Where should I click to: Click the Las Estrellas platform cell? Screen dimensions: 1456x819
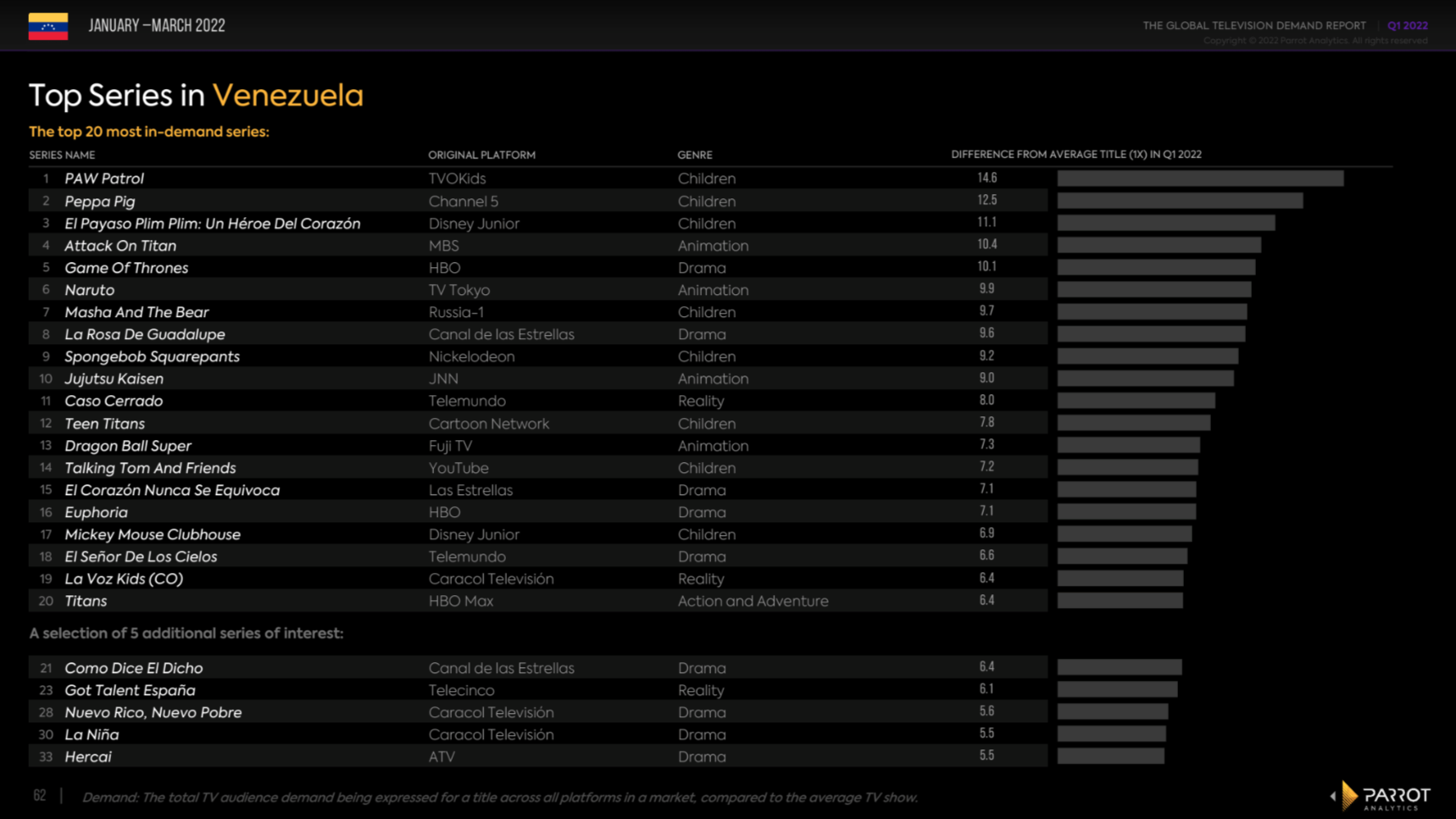point(470,490)
